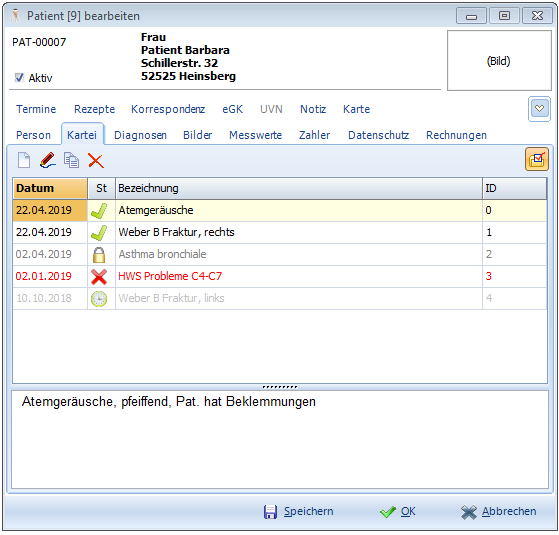Open the Messwerte tab
This screenshot has height=535, width=559.
[255, 135]
